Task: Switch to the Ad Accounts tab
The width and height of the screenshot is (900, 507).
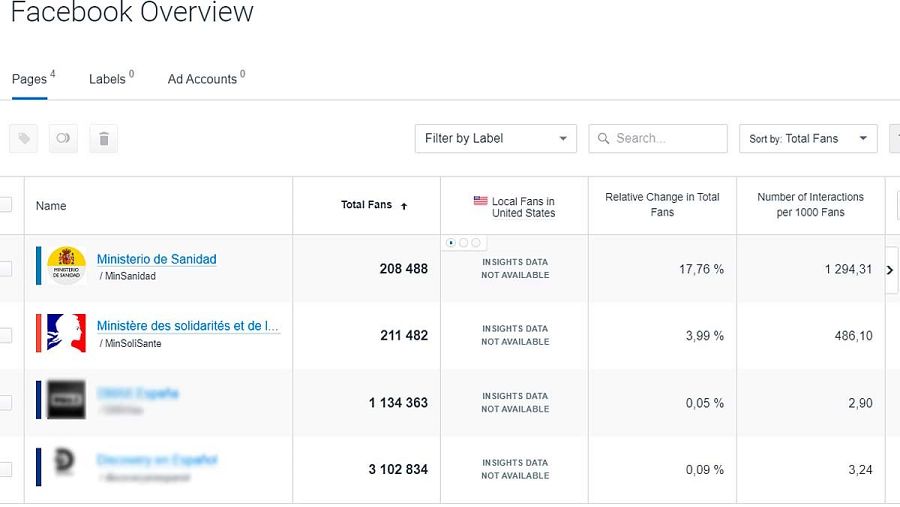Action: pyautogui.click(x=203, y=79)
